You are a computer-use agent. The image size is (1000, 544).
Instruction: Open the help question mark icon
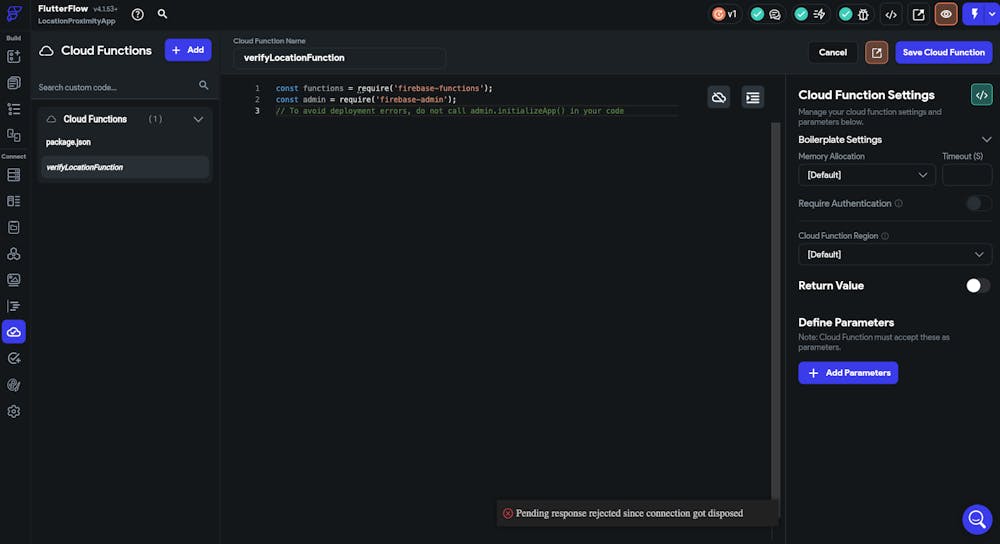[138, 14]
